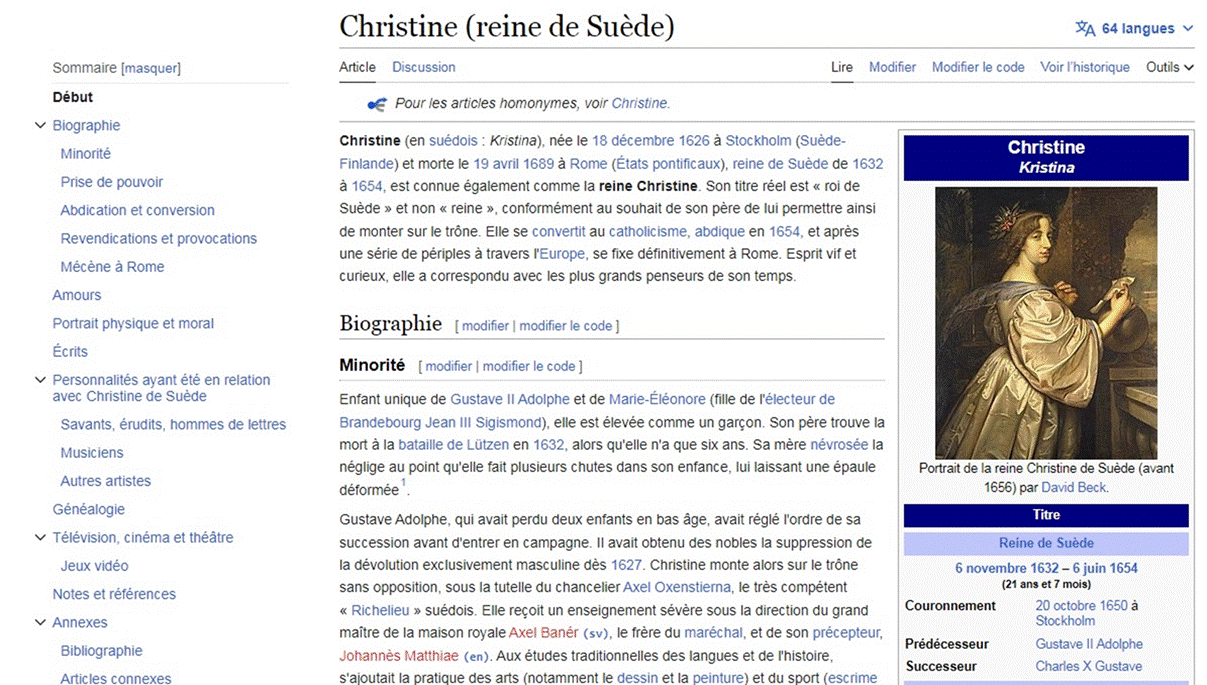
Task: Open the 6 novembre reign start link
Action: (x=991, y=568)
